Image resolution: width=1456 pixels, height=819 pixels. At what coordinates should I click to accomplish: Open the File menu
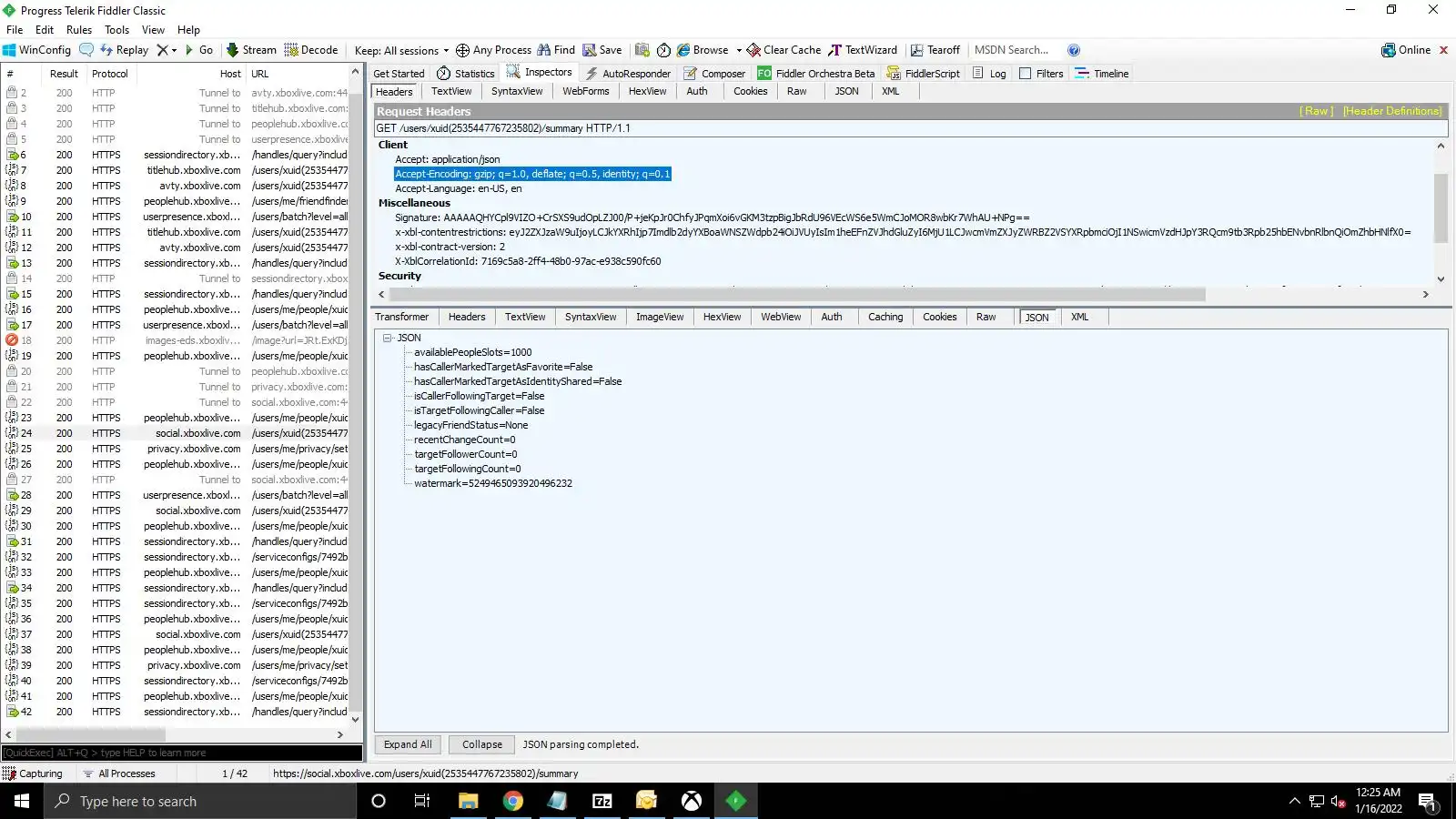pyautogui.click(x=15, y=29)
